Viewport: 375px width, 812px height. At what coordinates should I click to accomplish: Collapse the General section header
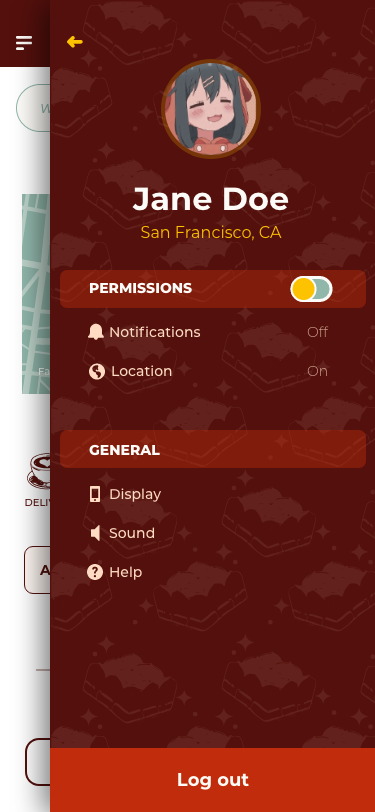coord(213,449)
